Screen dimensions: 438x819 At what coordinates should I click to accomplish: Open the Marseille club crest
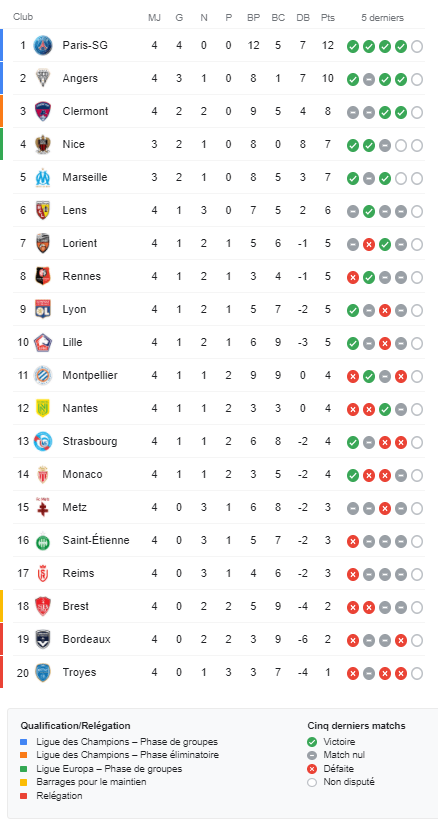tap(43, 177)
